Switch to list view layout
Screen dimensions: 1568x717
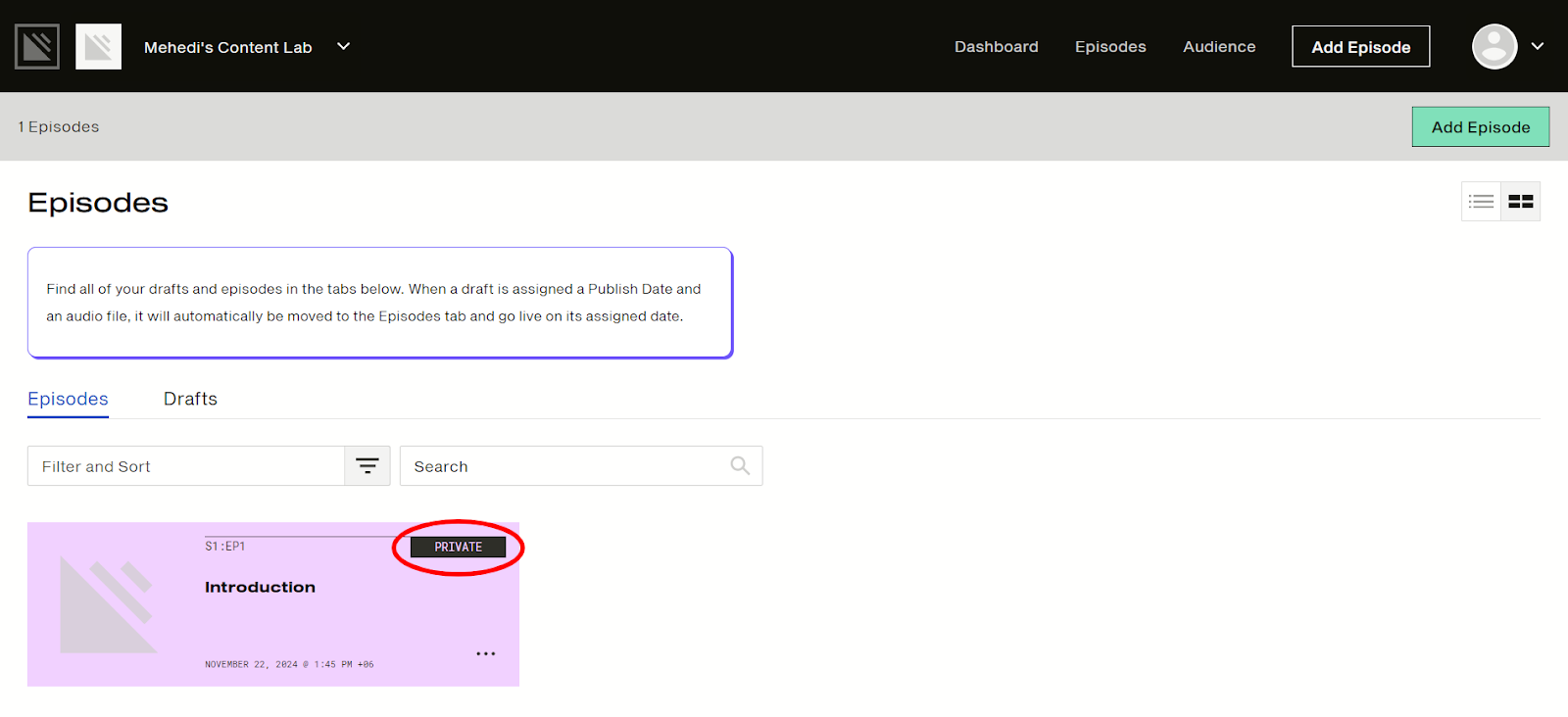pyautogui.click(x=1481, y=202)
